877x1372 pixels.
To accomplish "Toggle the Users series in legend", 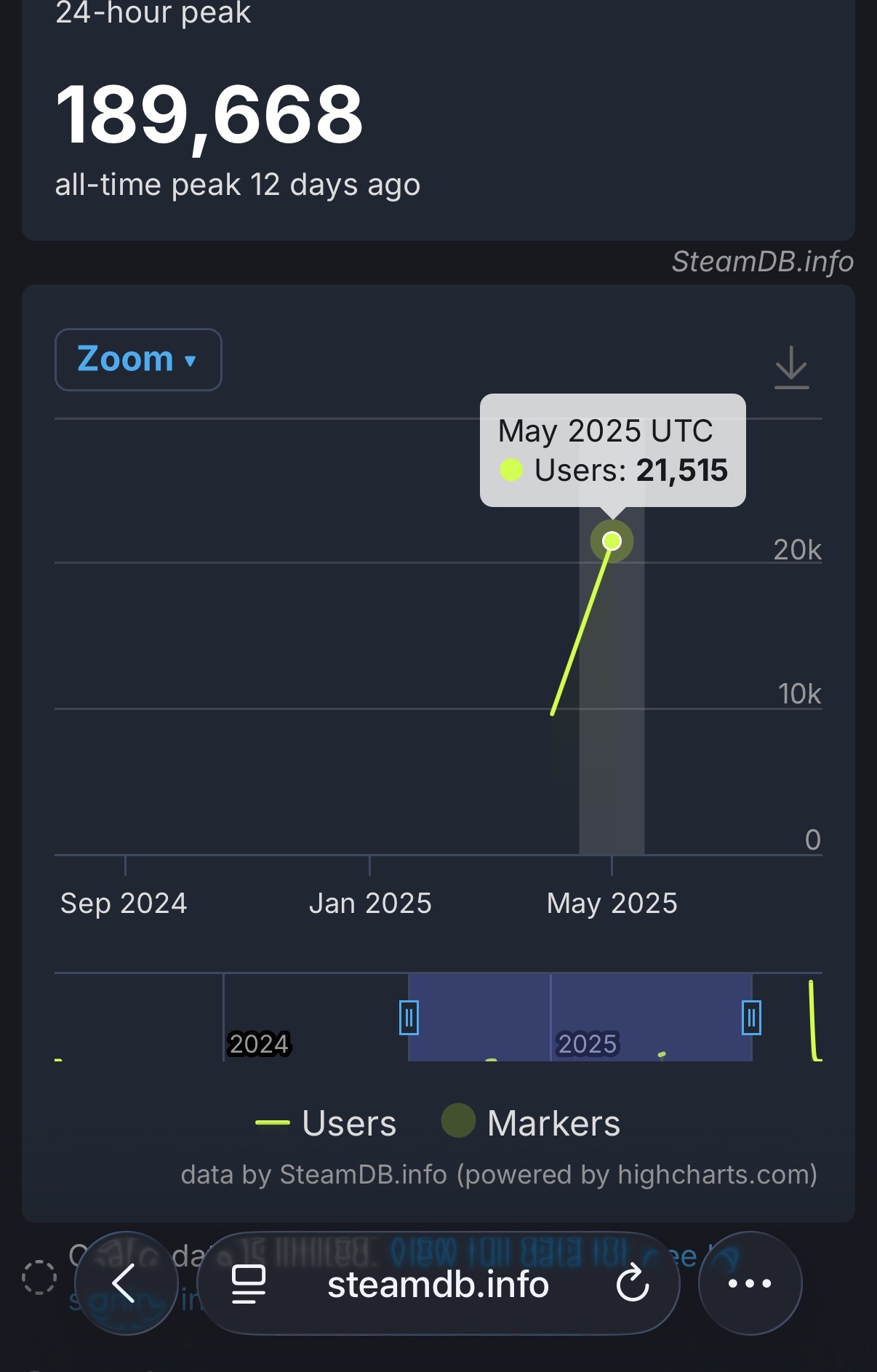I will point(326,1122).
